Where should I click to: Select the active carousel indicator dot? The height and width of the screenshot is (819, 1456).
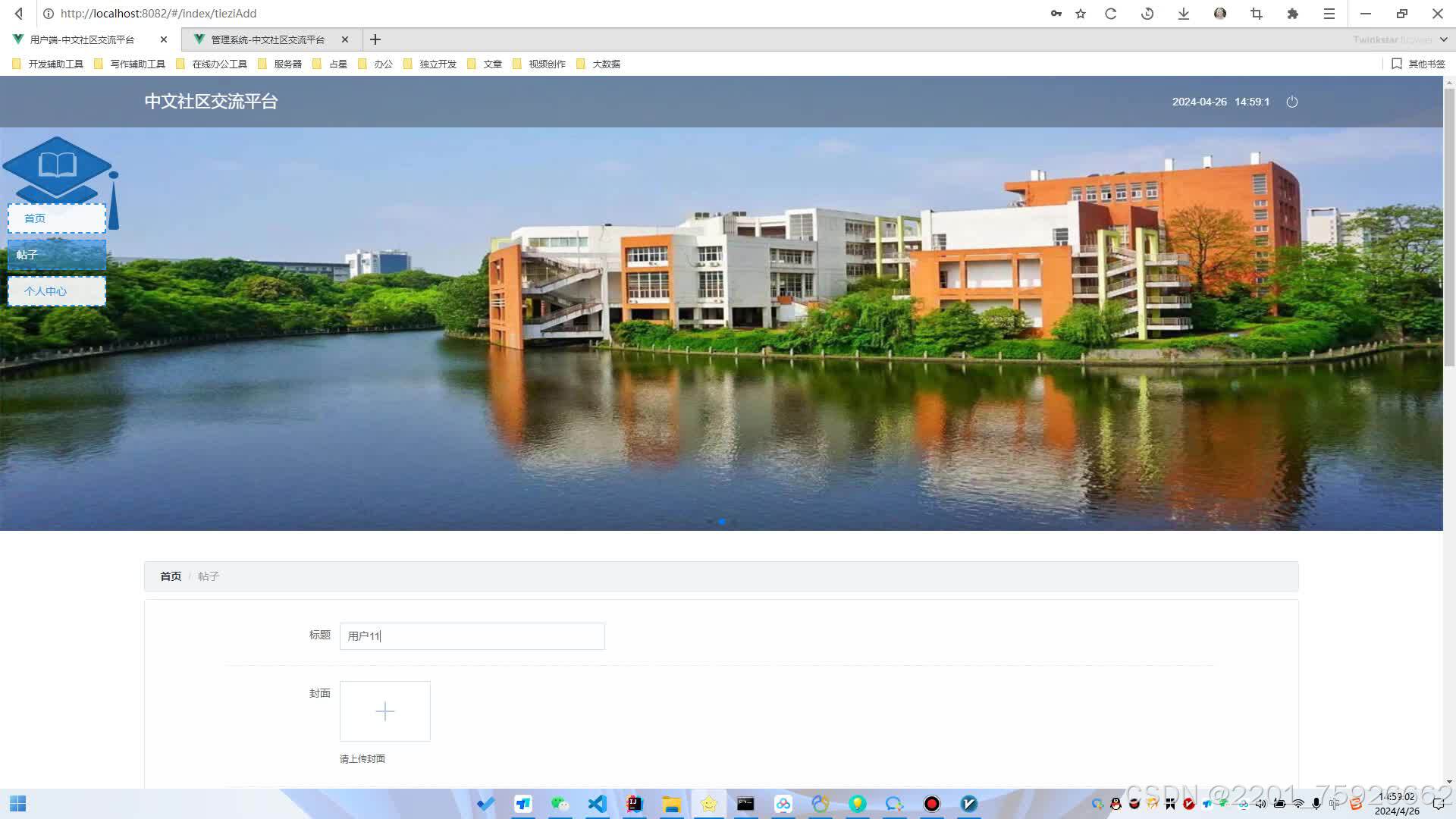[722, 522]
